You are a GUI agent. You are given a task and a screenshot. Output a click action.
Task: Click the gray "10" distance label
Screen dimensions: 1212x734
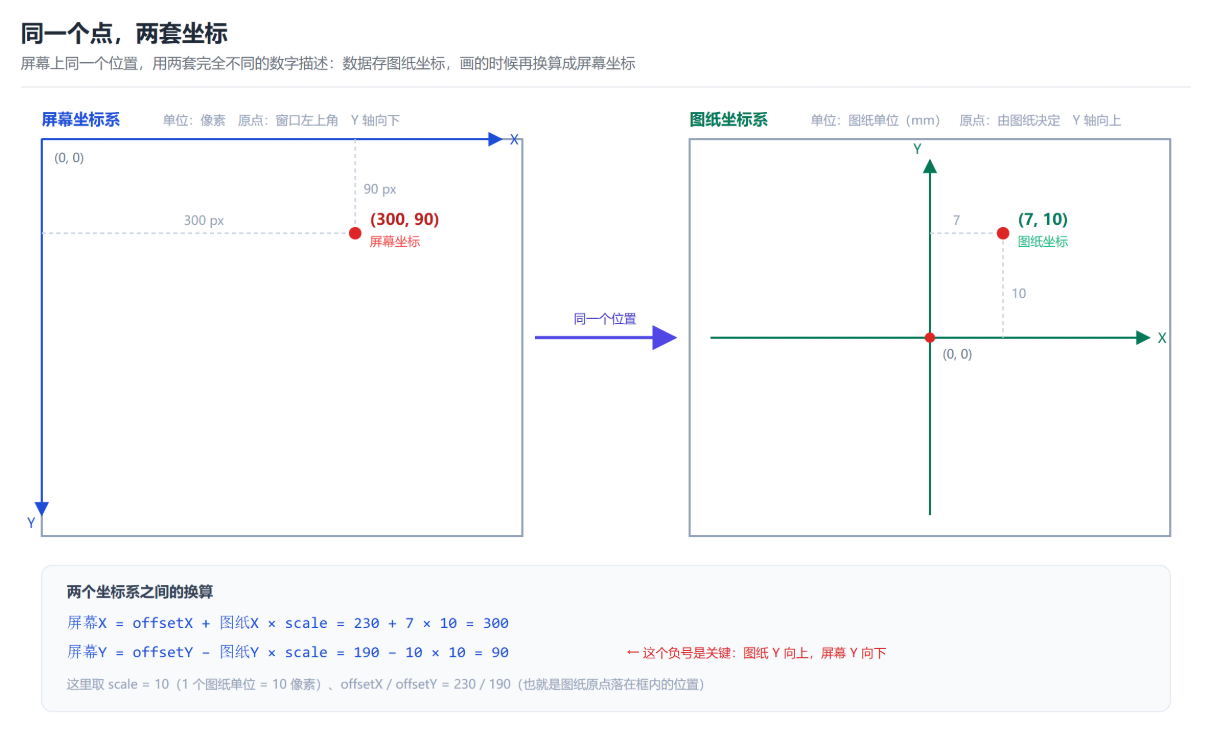pyautogui.click(x=1018, y=294)
